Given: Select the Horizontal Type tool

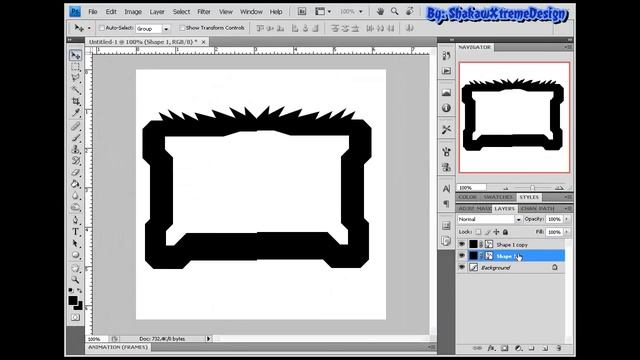Looking at the screenshot, I should tap(76, 232).
